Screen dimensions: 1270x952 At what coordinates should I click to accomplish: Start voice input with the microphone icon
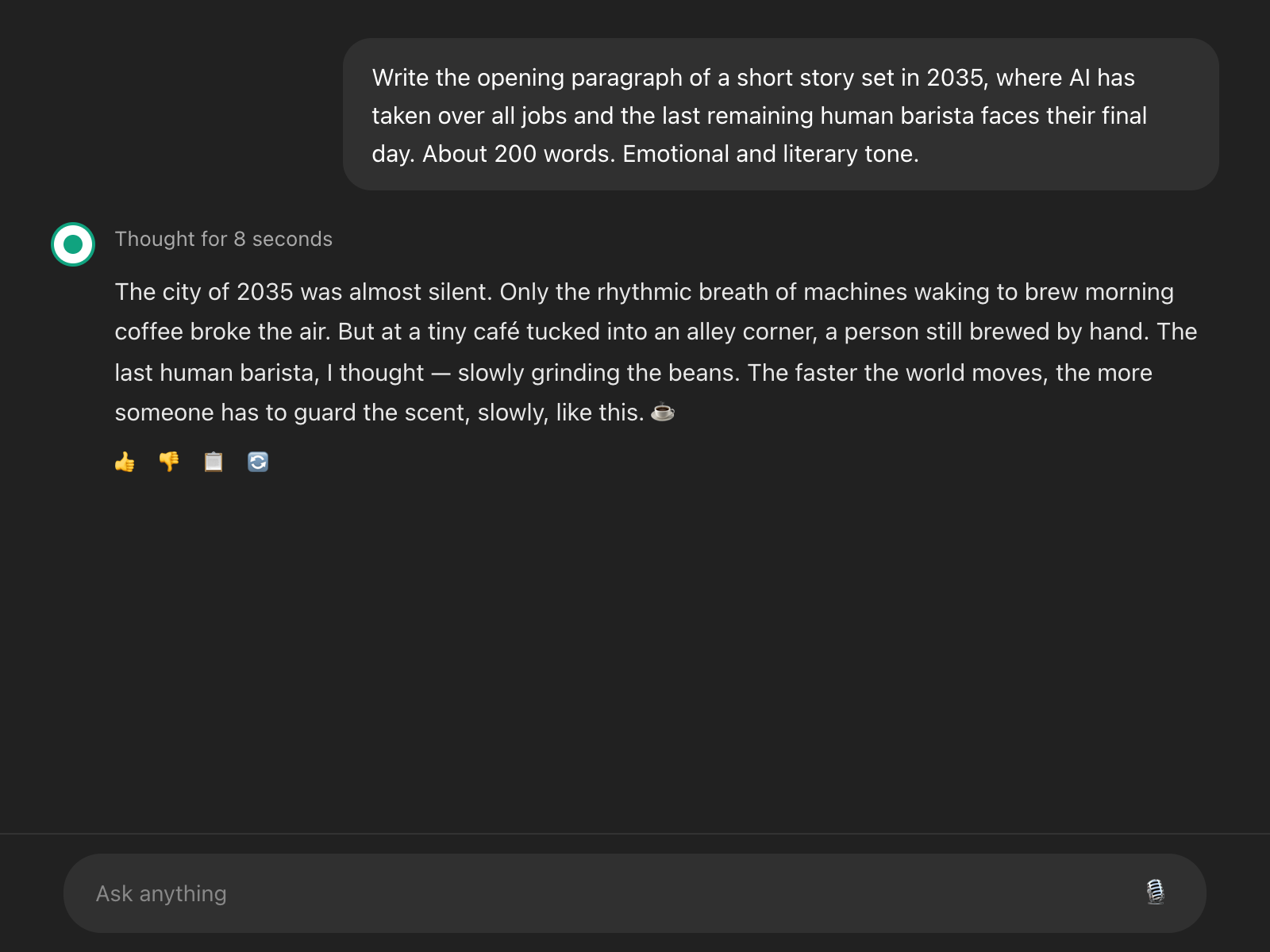click(1156, 892)
